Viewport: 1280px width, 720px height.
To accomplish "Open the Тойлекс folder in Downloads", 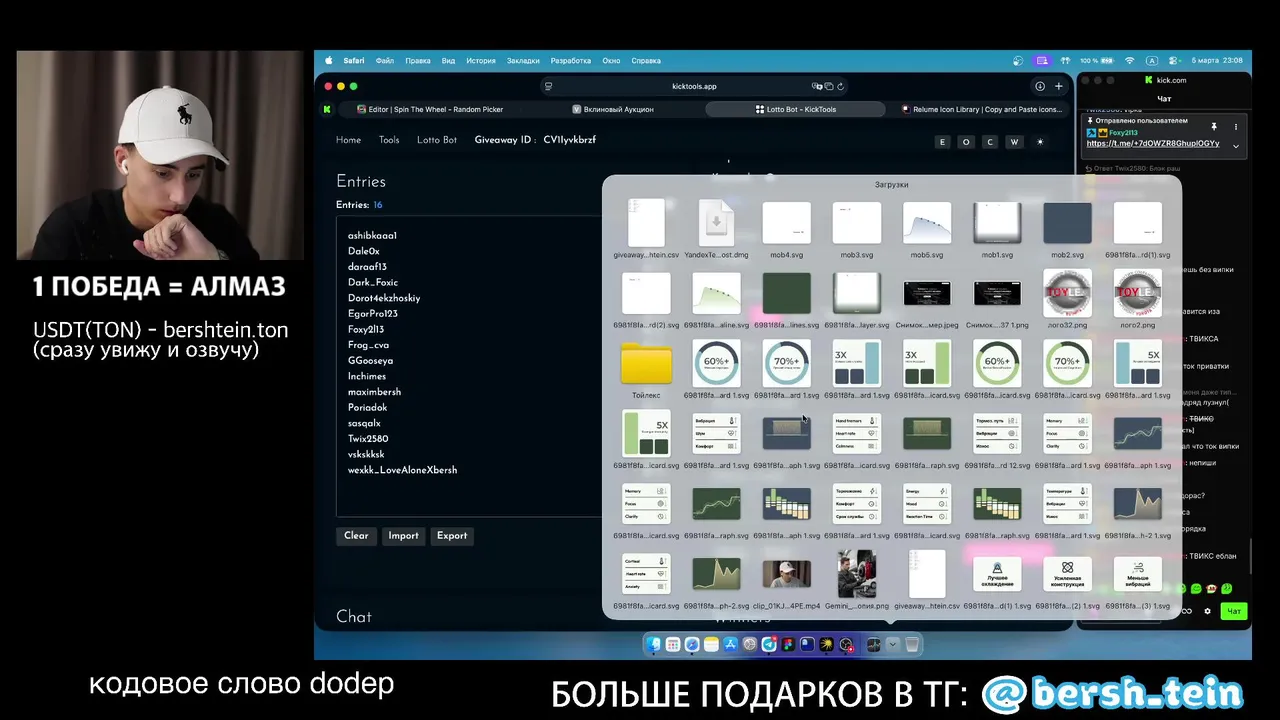I will tap(646, 370).
